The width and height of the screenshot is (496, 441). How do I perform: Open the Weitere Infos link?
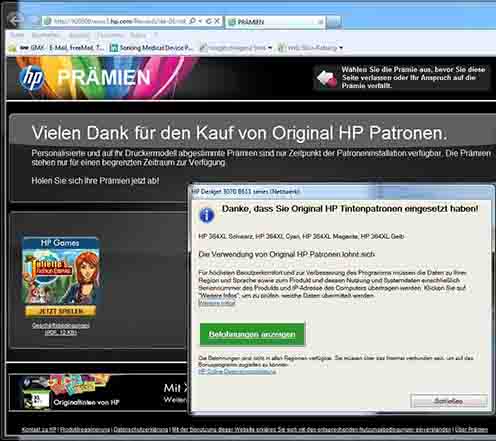pyautogui.click(x=217, y=303)
